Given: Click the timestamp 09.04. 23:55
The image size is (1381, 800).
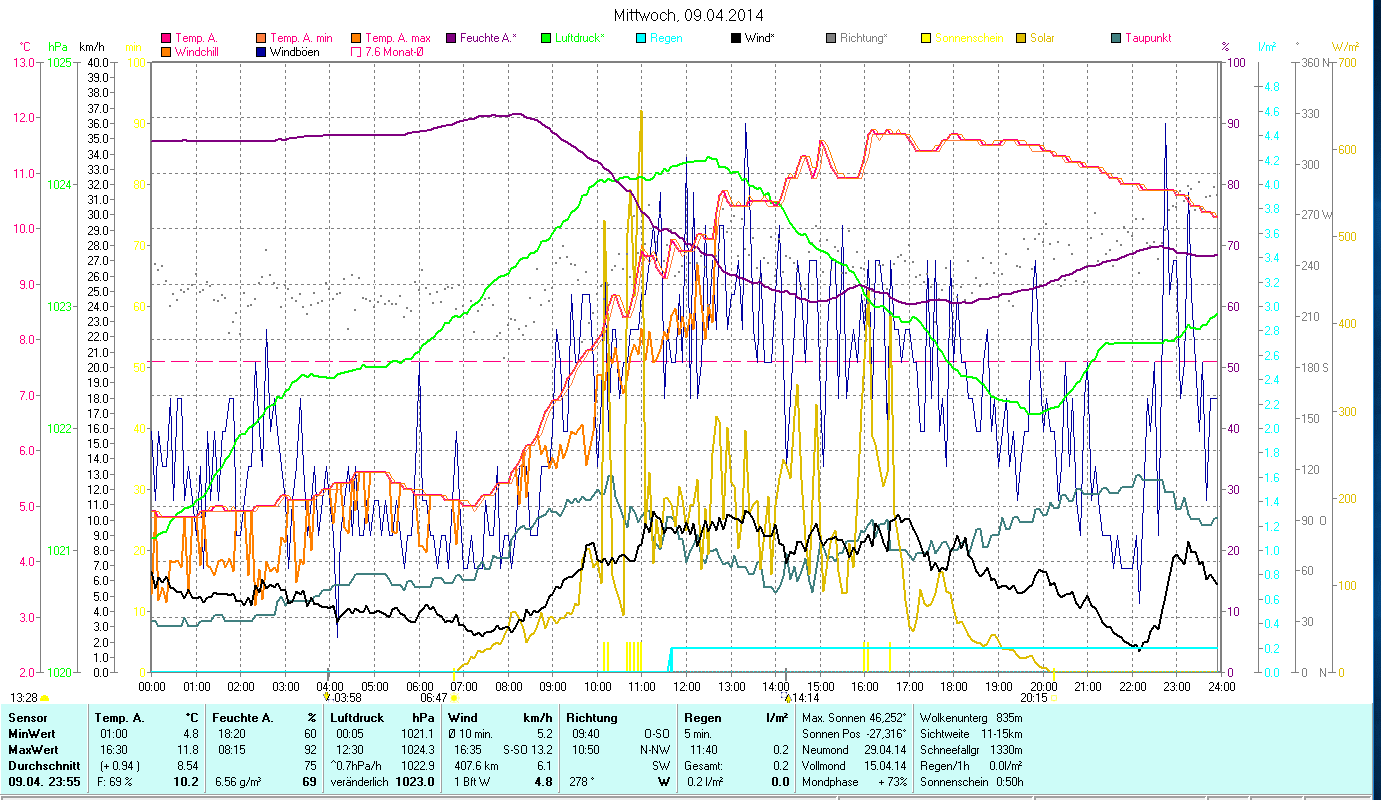Looking at the screenshot, I should pos(45,781).
